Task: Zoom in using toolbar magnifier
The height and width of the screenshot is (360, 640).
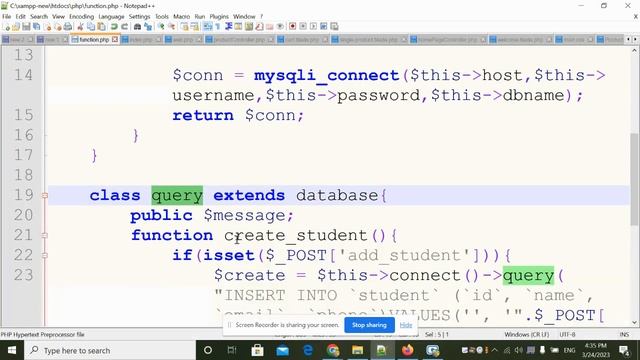Action: [161, 27]
